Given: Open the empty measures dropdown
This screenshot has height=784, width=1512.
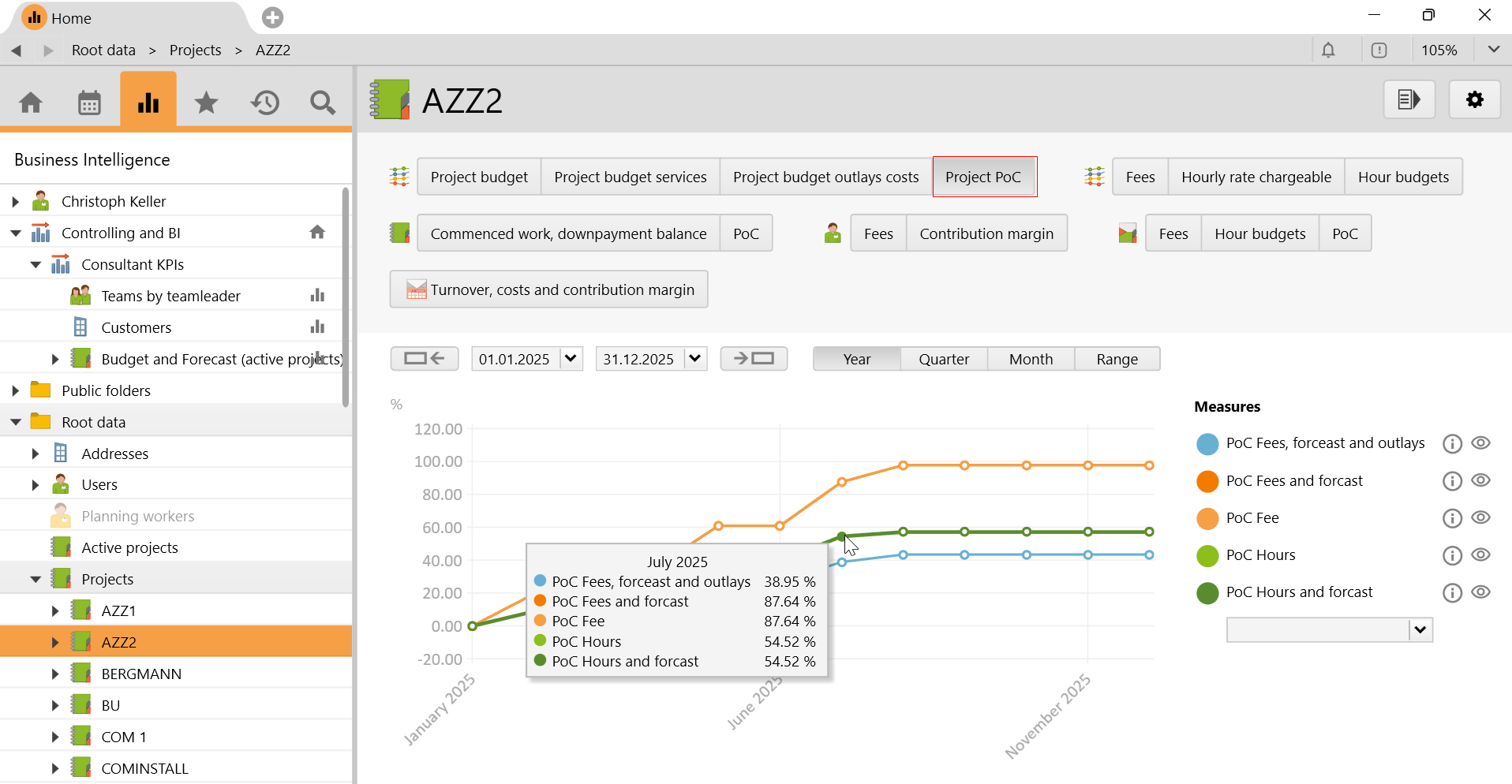Looking at the screenshot, I should [1420, 630].
